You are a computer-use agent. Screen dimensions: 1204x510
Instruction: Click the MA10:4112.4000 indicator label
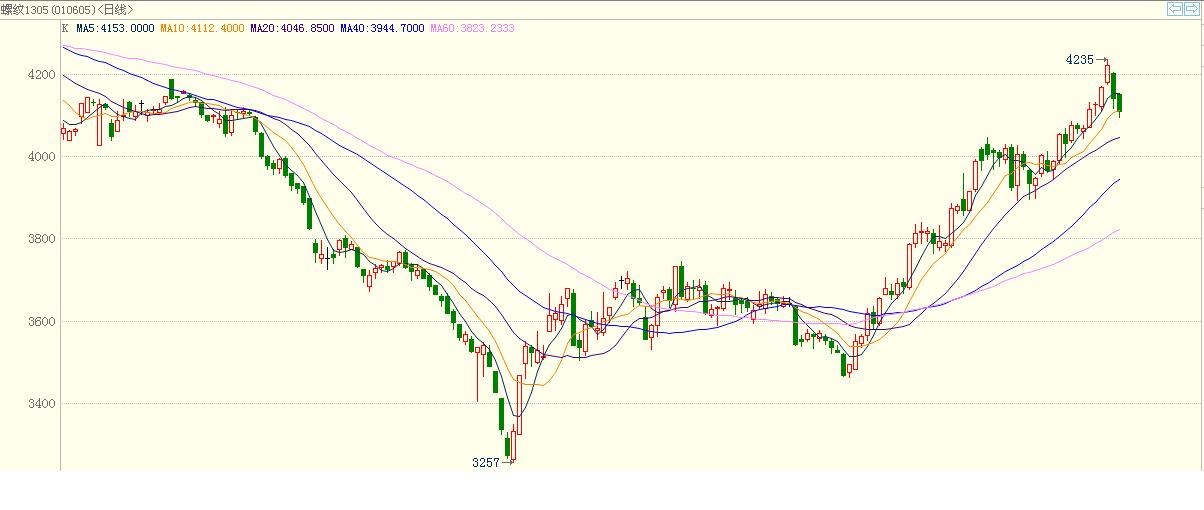click(203, 28)
